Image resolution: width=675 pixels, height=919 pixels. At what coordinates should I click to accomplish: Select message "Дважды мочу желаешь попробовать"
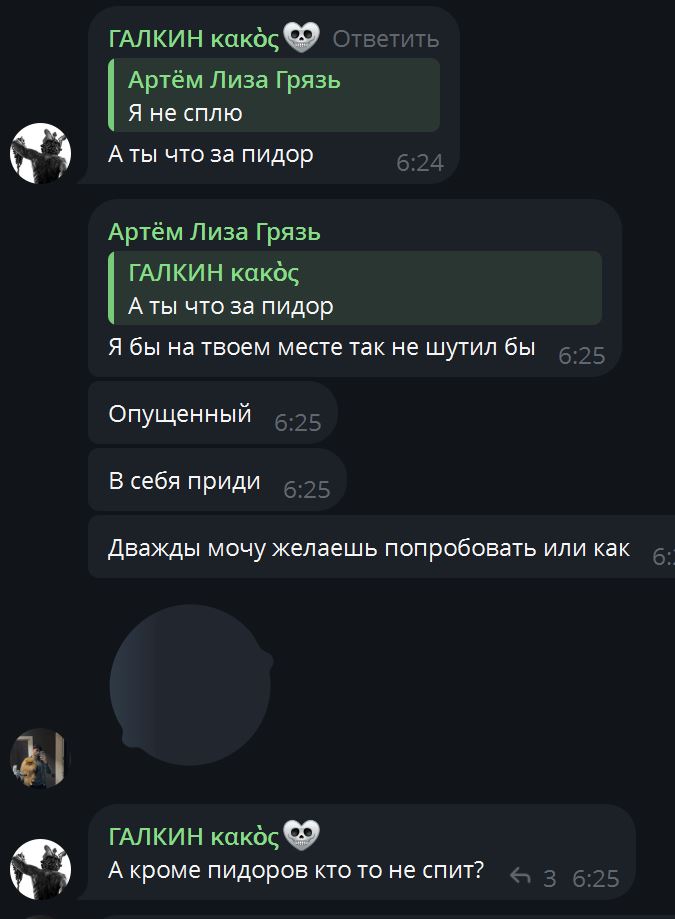(x=381, y=548)
